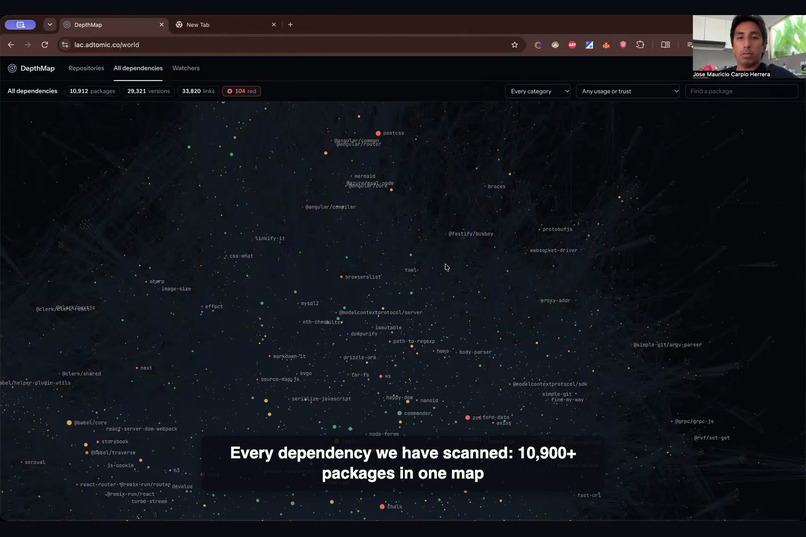The width and height of the screenshot is (806, 537).
Task: Click the mysql2 node label
Action: (309, 303)
